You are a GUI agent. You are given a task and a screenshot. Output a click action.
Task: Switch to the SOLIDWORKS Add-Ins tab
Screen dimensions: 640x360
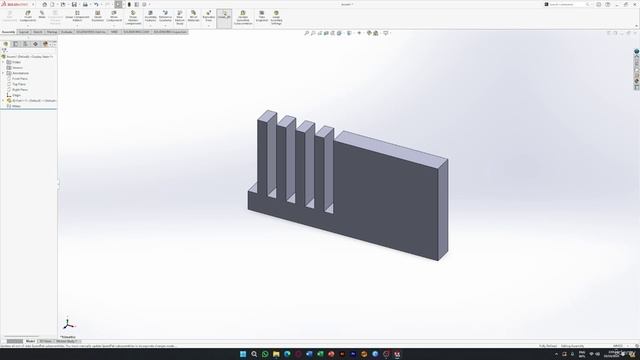click(91, 32)
